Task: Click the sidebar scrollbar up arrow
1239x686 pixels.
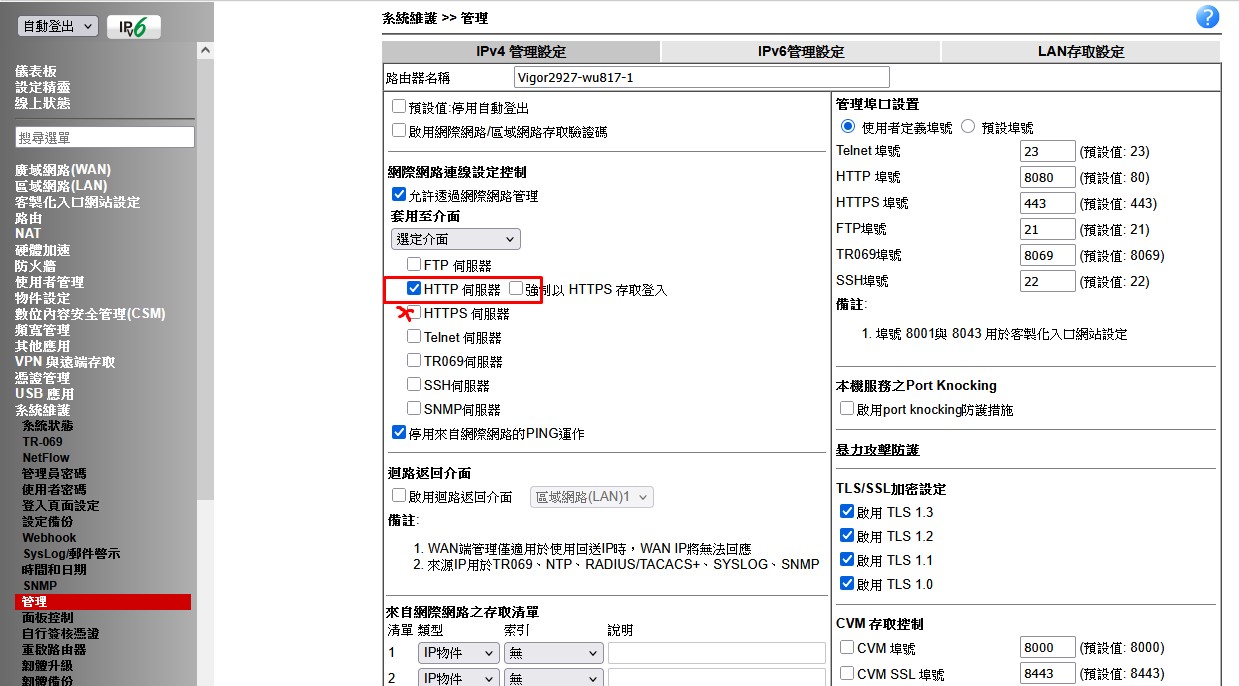Action: 205,50
